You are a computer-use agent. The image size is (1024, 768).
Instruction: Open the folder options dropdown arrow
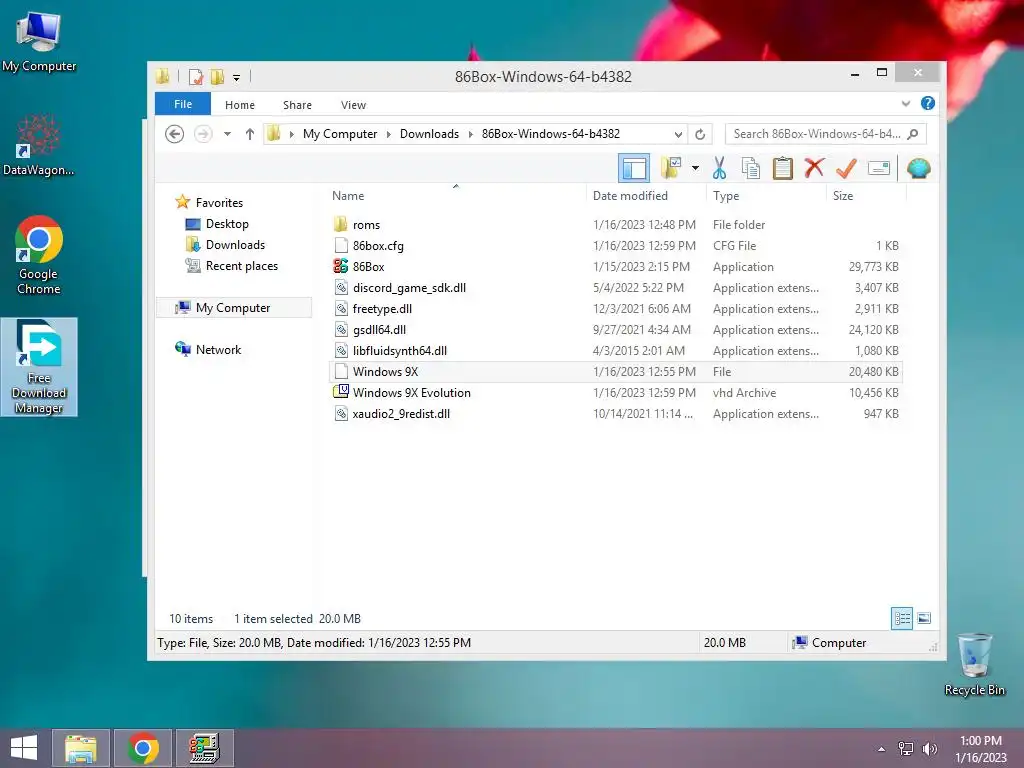tap(696, 168)
